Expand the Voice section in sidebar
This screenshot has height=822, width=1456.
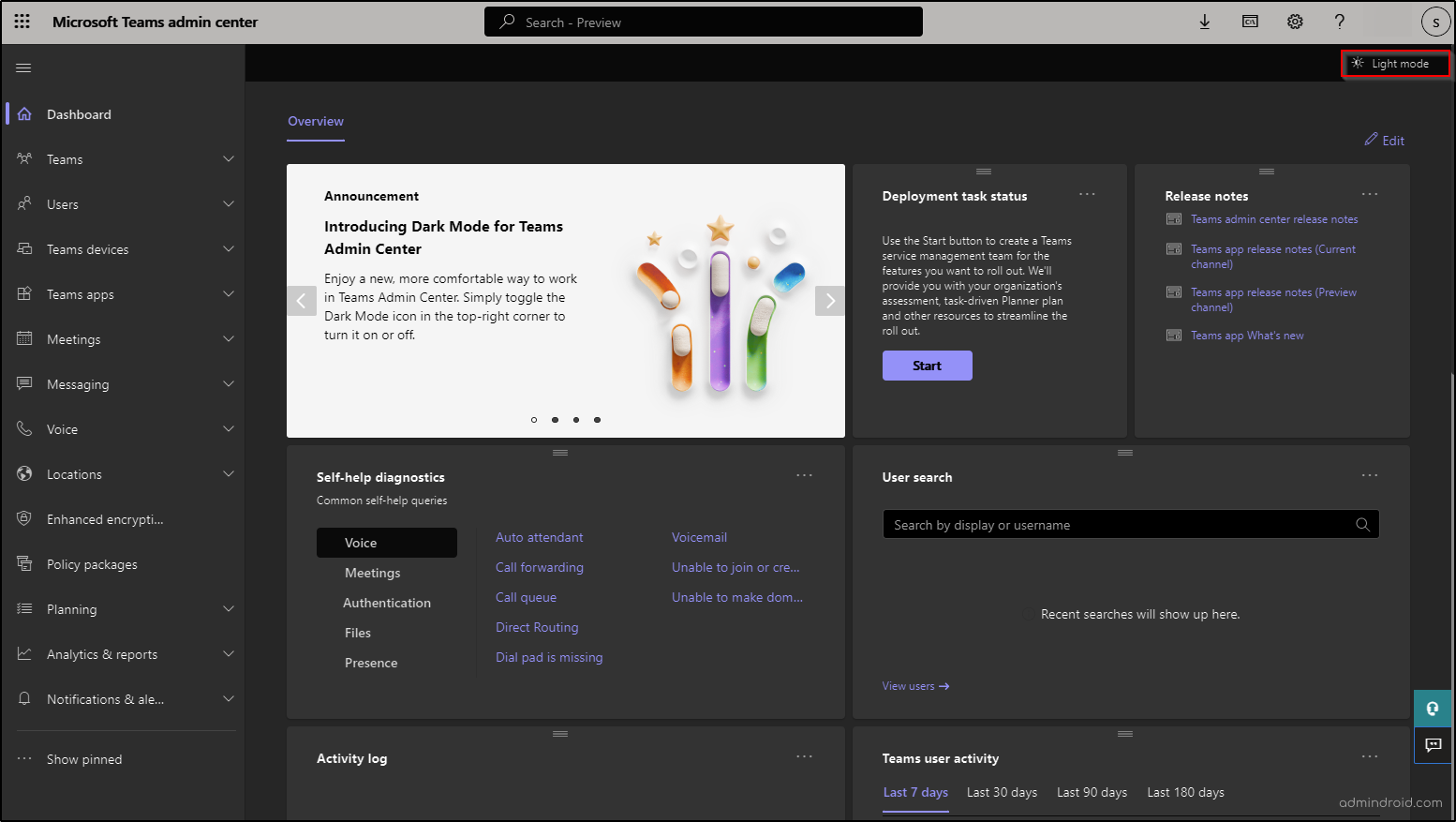tap(229, 428)
